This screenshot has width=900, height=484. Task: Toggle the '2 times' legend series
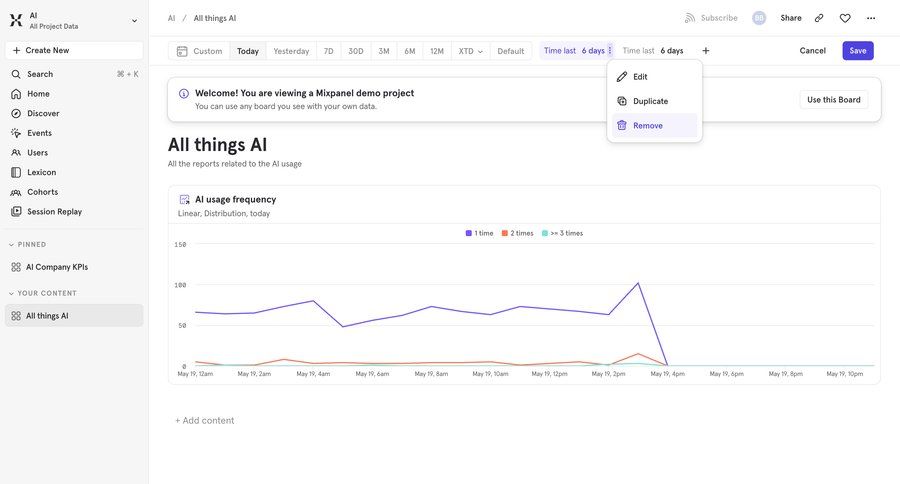[517, 233]
